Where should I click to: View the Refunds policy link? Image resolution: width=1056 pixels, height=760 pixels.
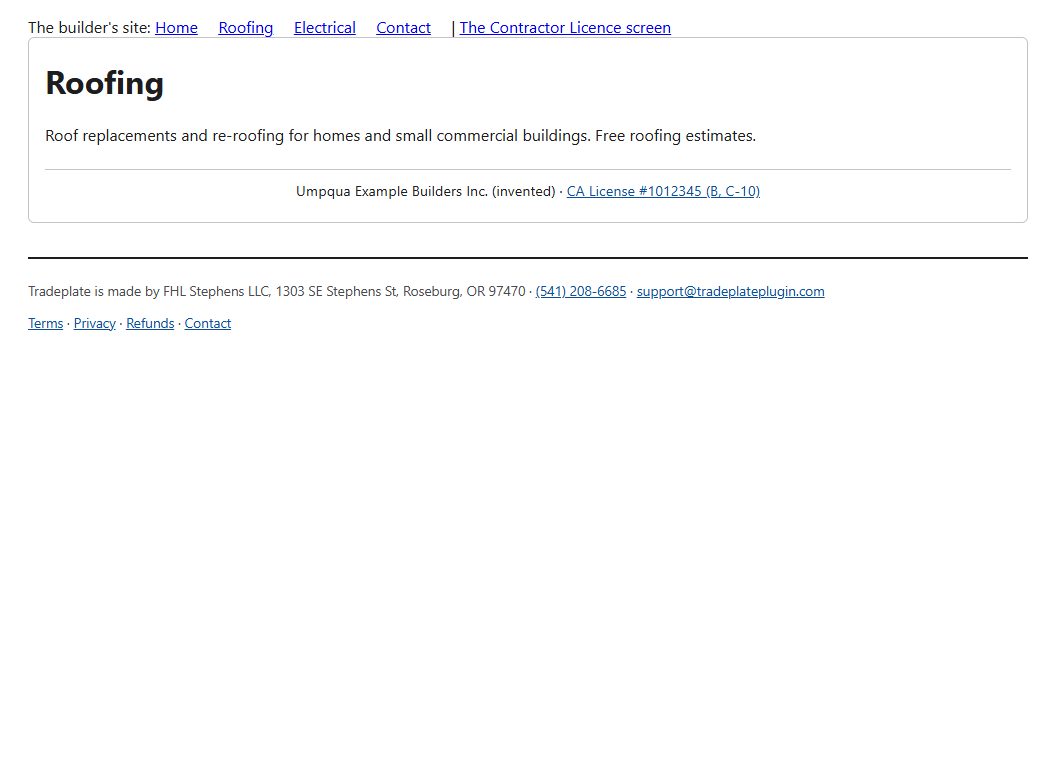(x=150, y=323)
